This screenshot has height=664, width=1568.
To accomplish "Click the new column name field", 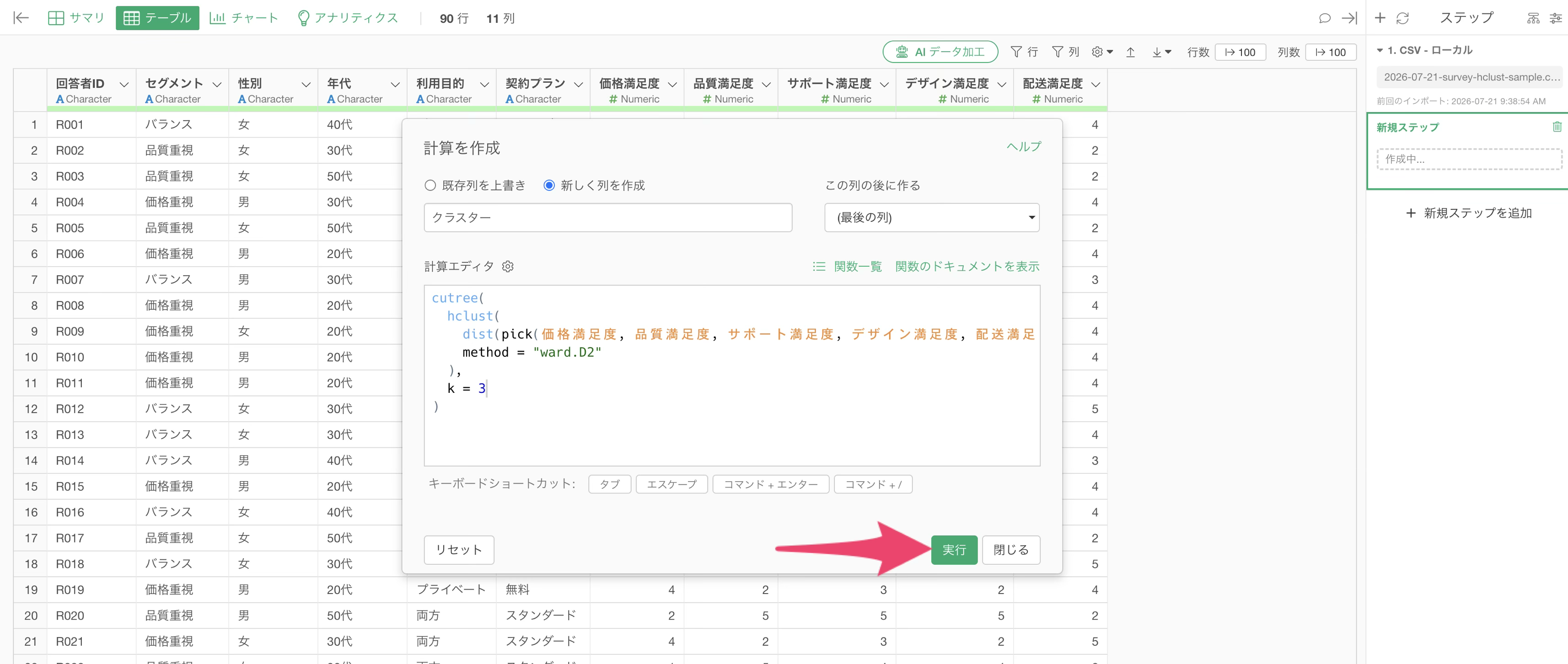I will (607, 217).
